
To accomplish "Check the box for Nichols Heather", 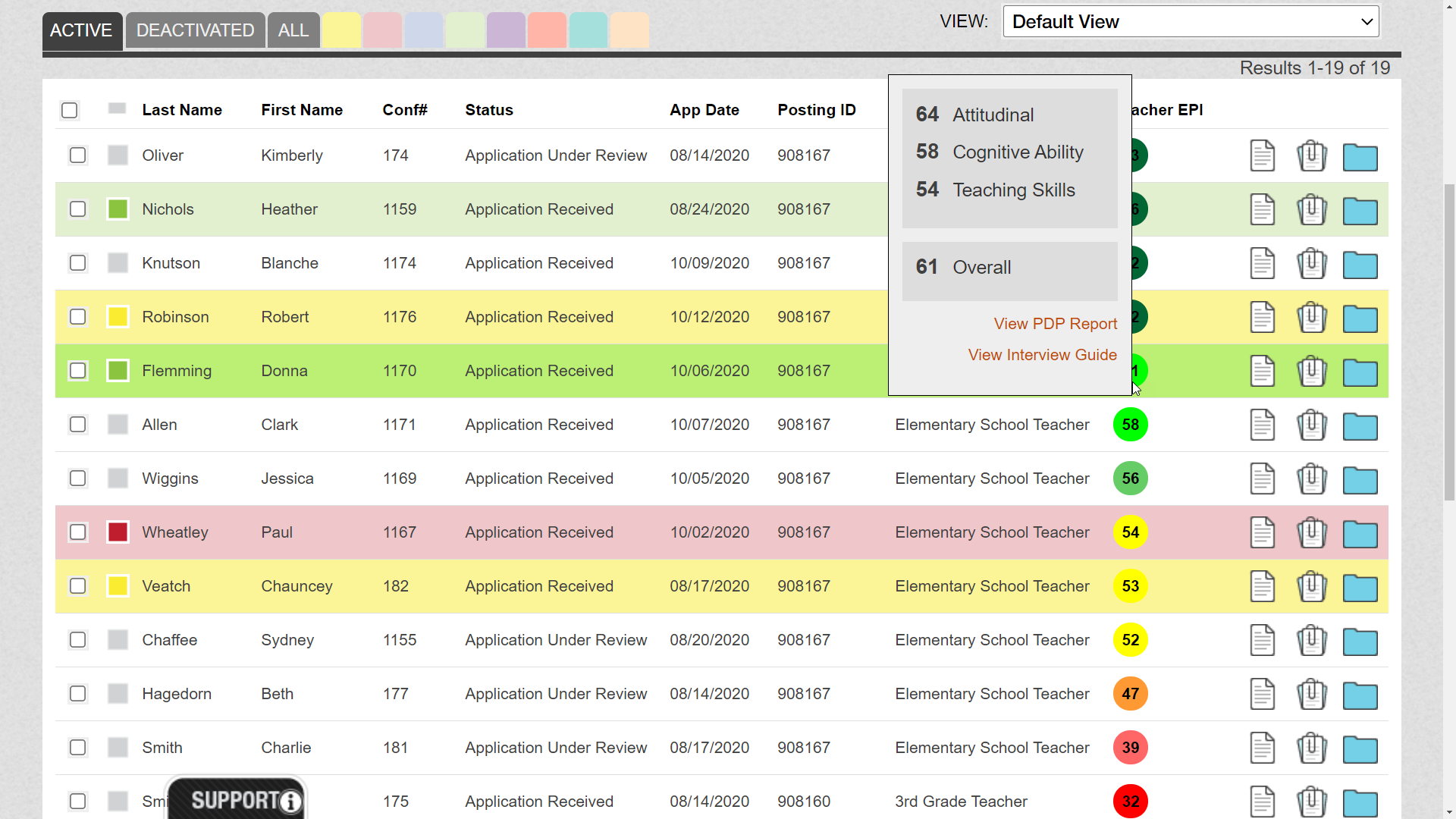I will coord(77,209).
